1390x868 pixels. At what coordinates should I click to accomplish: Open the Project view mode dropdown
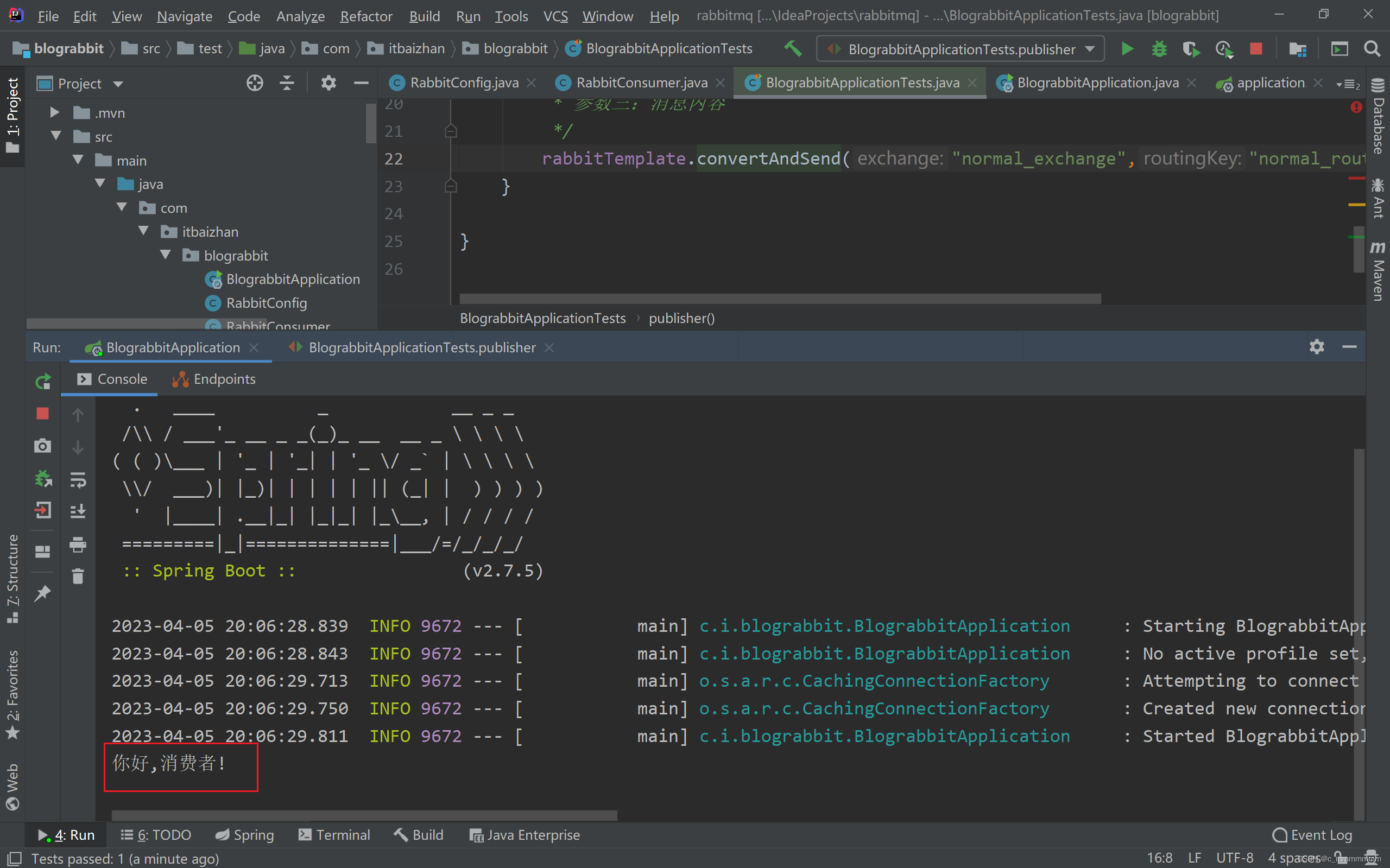(119, 83)
